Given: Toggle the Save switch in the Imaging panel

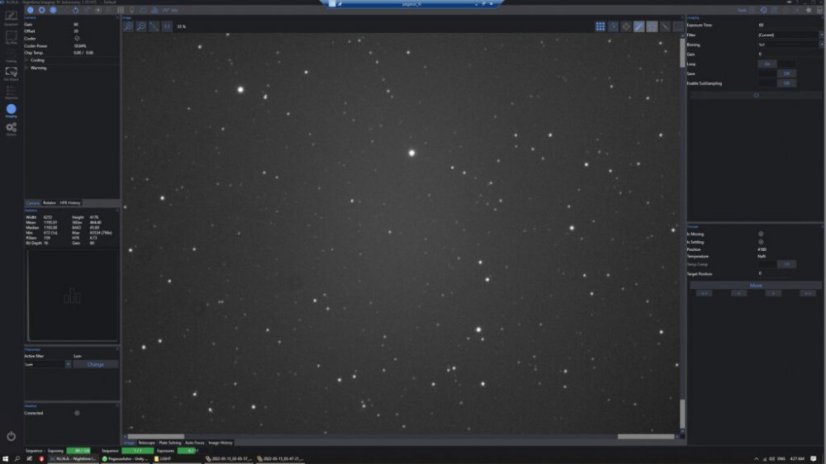Looking at the screenshot, I should (x=787, y=73).
